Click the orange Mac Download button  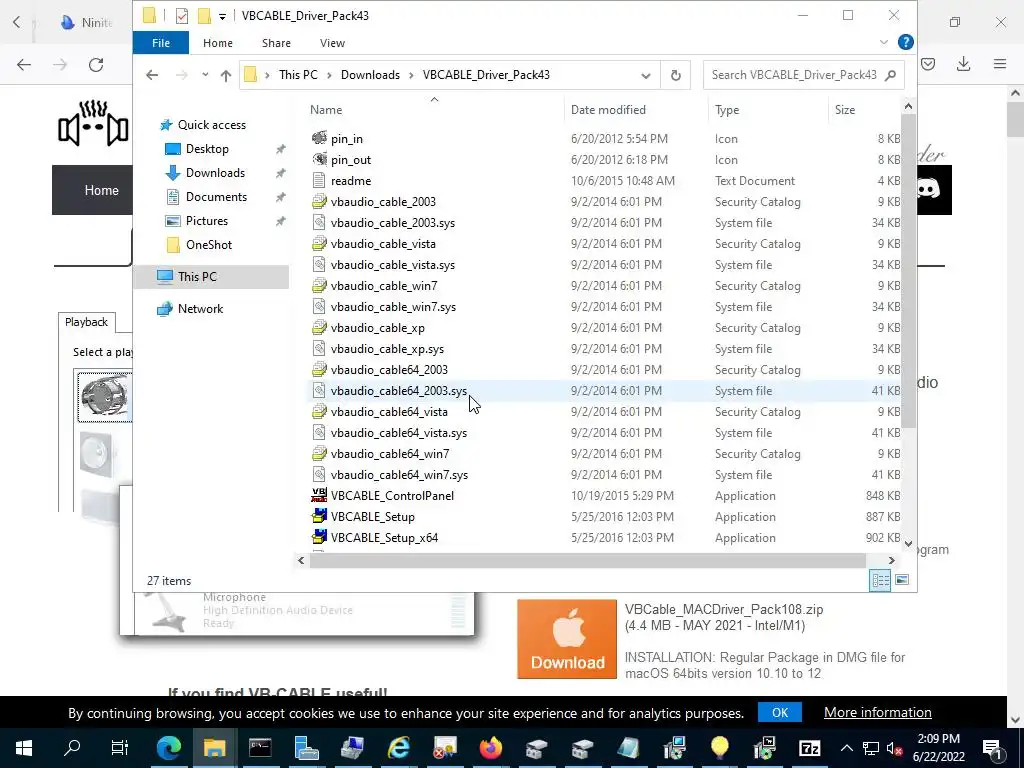566,639
